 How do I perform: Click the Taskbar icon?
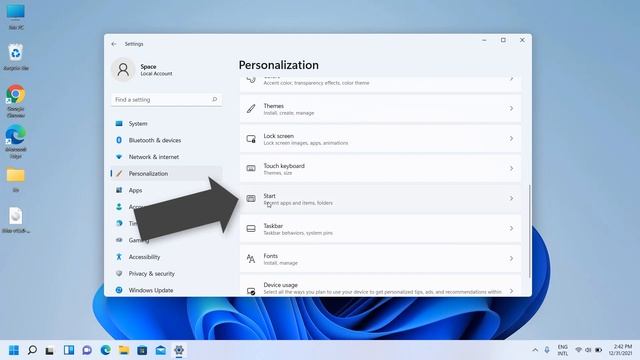tap(251, 229)
